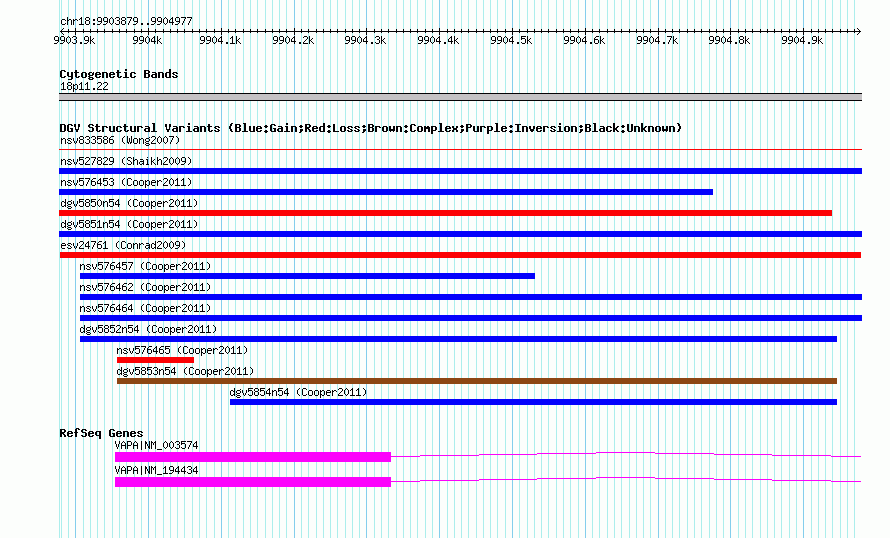Click the 18p11.22 band label
The width and height of the screenshot is (890, 538).
click(x=84, y=86)
